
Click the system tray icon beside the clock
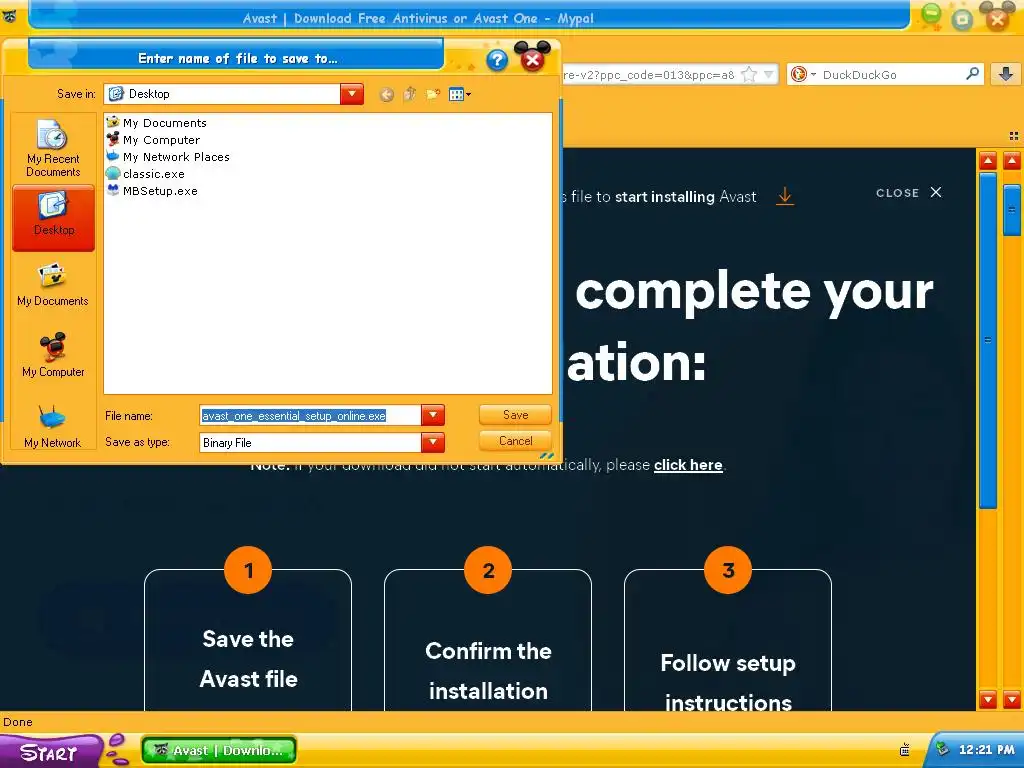[x=942, y=749]
